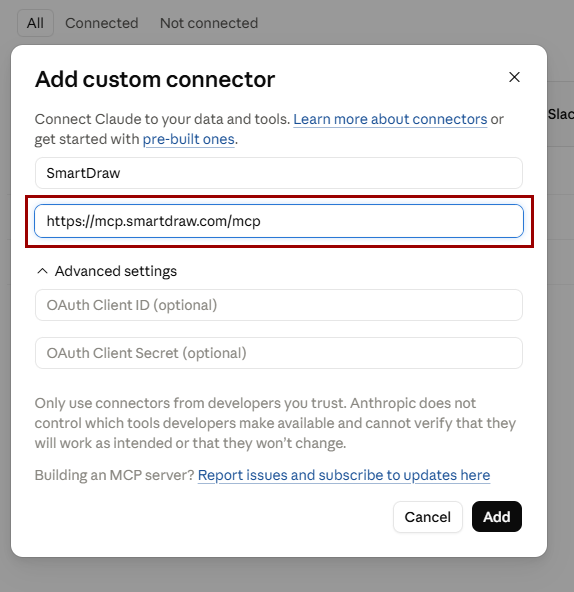Switch to the All filter tab
Viewport: 574px width, 592px height.
pyautogui.click(x=35, y=23)
